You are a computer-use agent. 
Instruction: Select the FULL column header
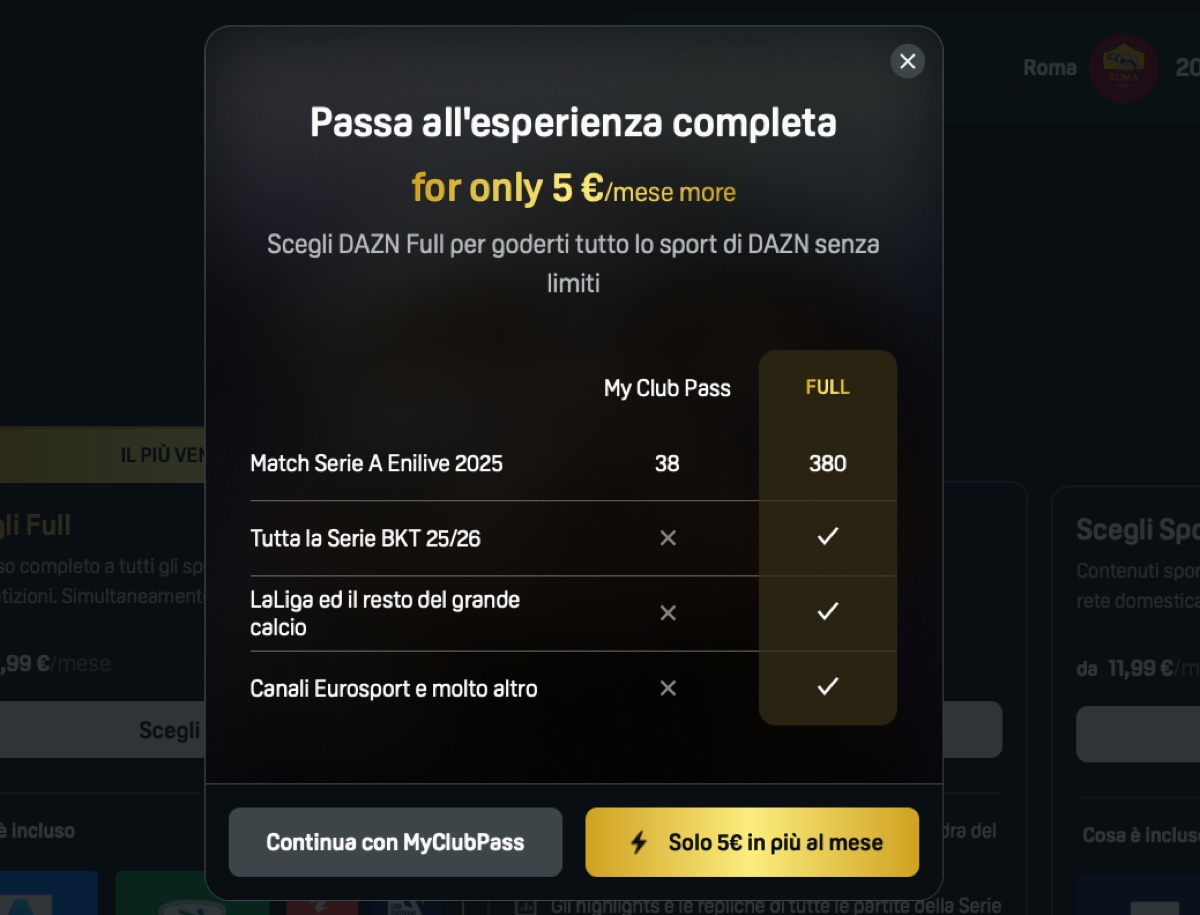[827, 387]
